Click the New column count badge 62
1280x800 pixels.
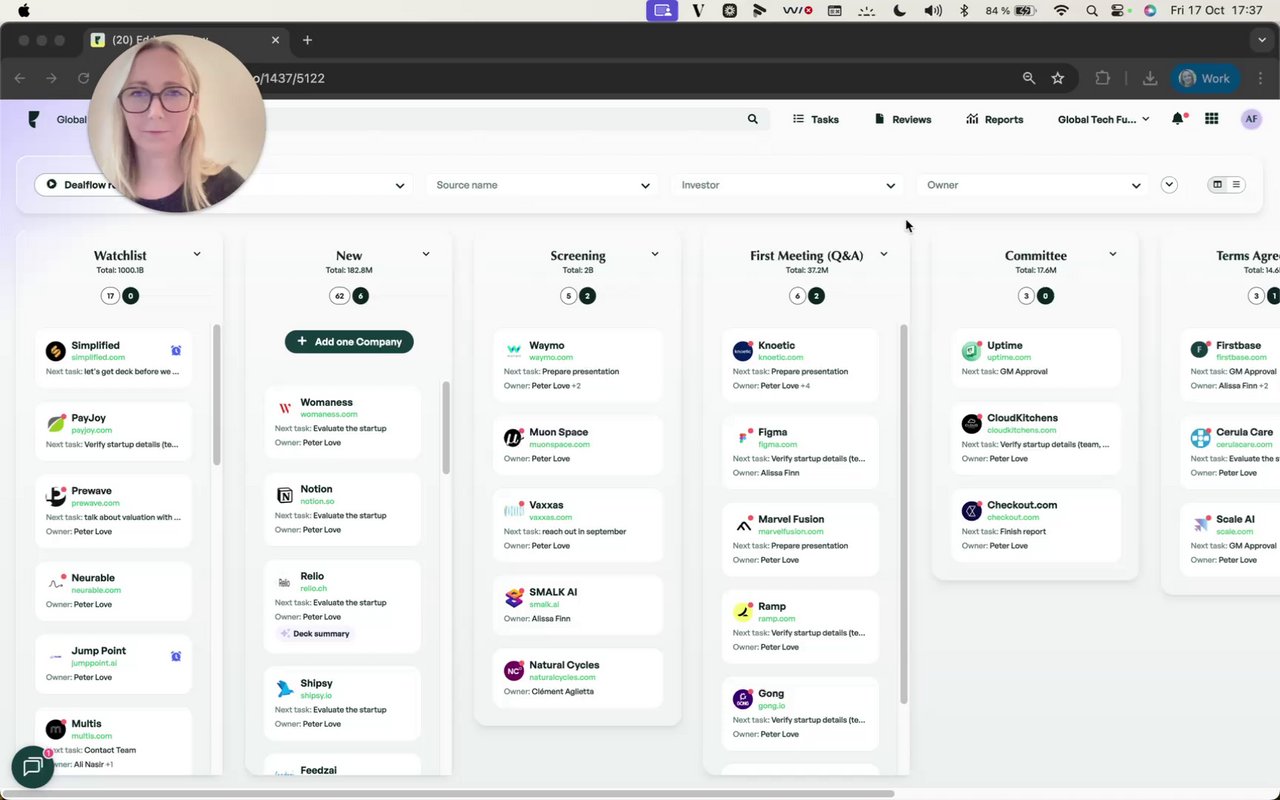click(341, 296)
